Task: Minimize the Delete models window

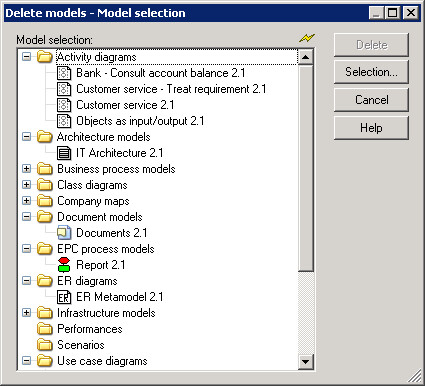Action: coord(377,13)
